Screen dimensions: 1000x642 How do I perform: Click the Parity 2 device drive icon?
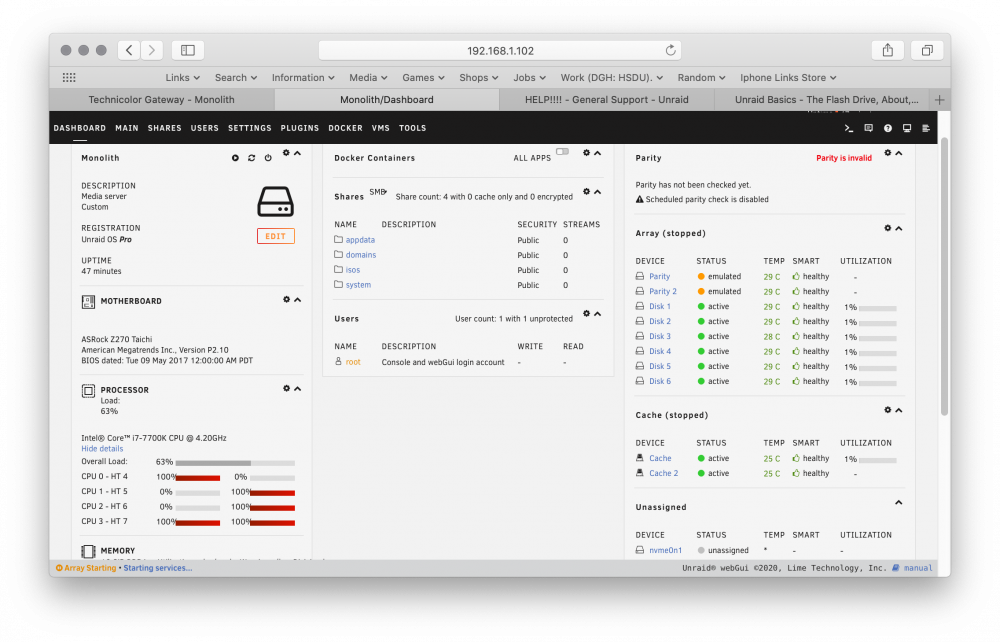[640, 291]
